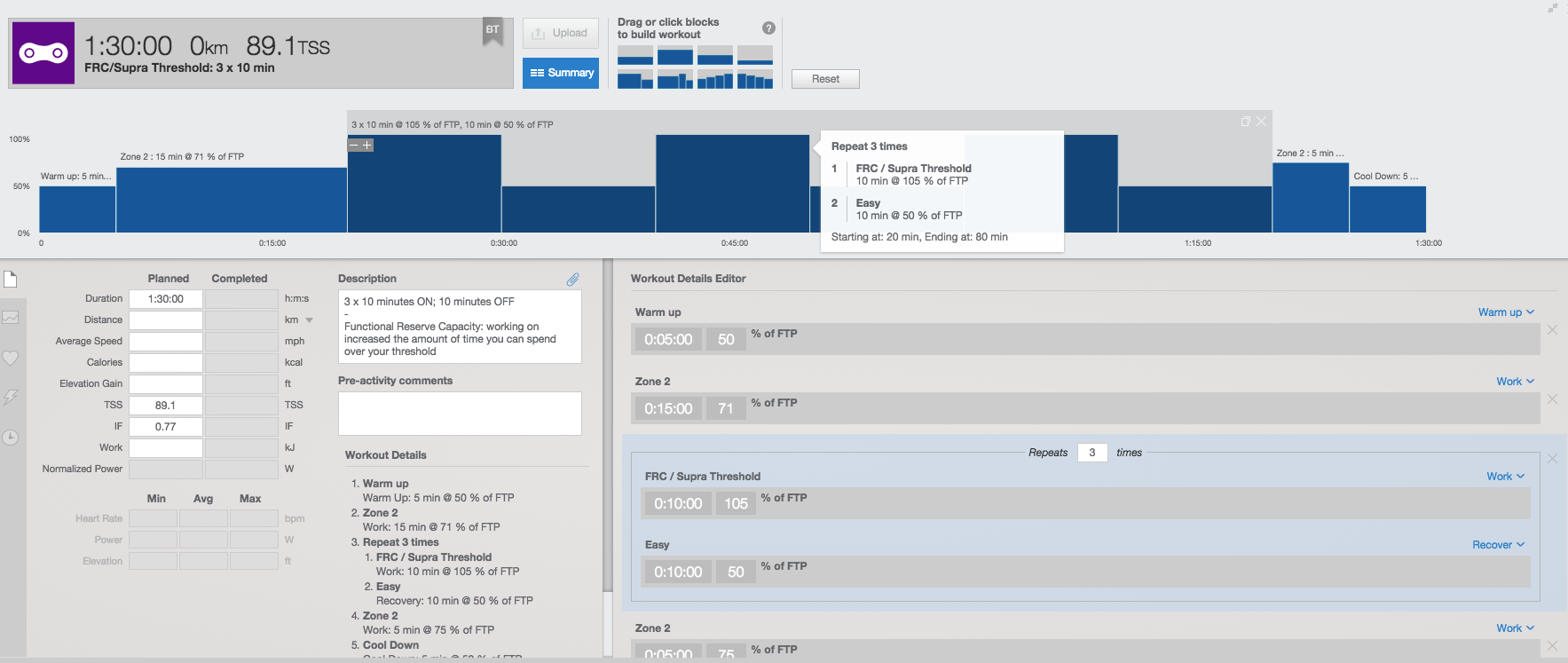Add the ramp-down stairs block
The height and width of the screenshot is (663, 1568).
(754, 80)
